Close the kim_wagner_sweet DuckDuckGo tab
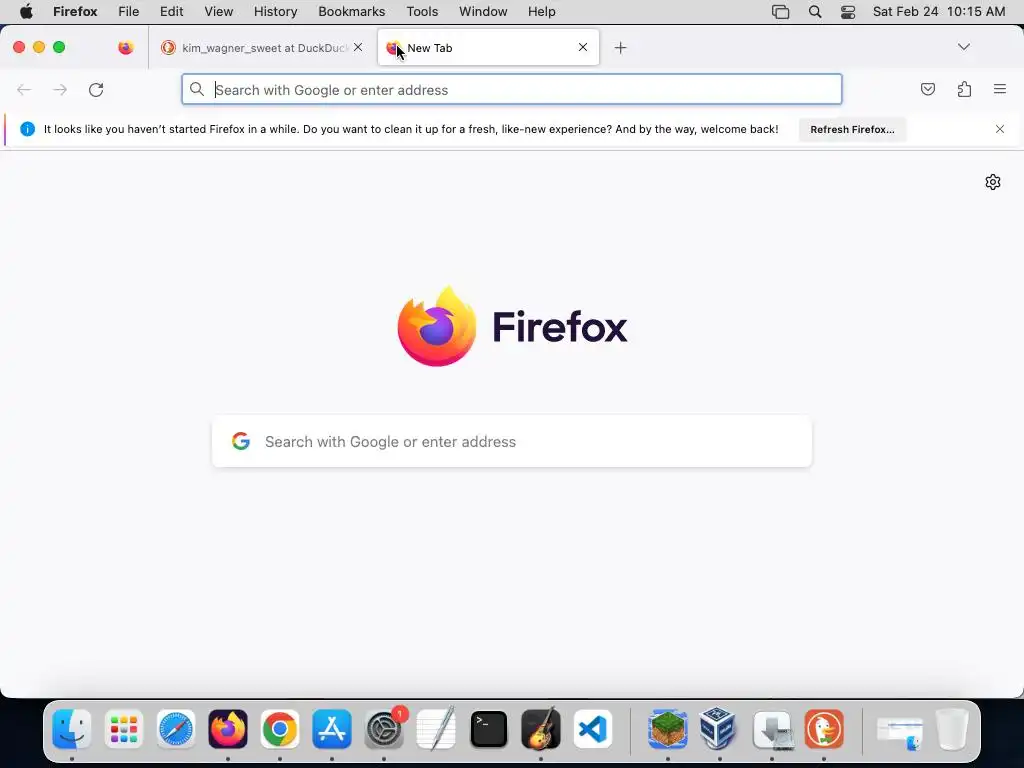Screen dimensions: 1024x768 tap(358, 47)
